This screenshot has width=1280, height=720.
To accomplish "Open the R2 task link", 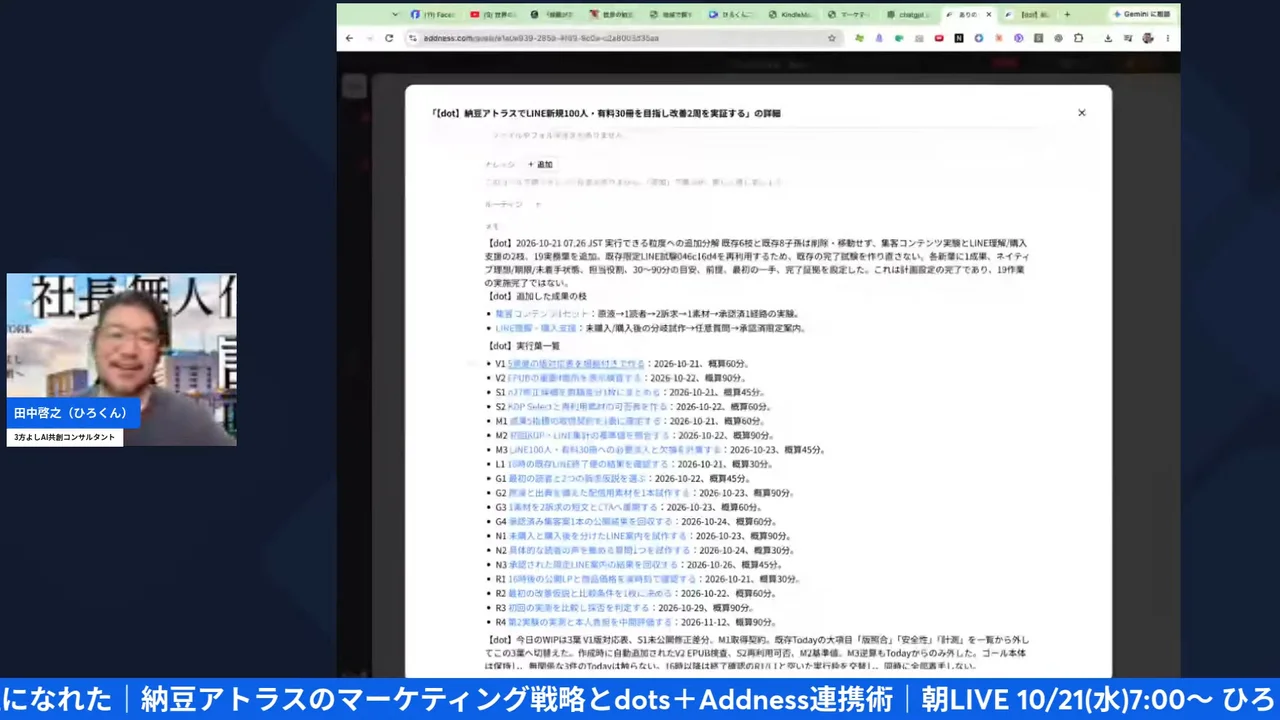I will [592, 593].
